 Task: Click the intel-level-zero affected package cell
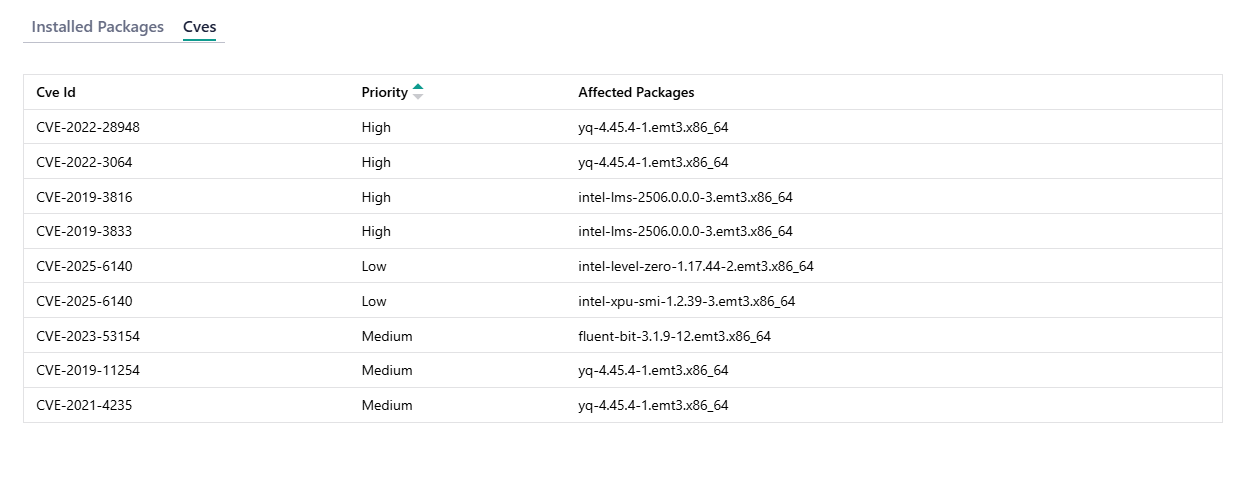695,266
